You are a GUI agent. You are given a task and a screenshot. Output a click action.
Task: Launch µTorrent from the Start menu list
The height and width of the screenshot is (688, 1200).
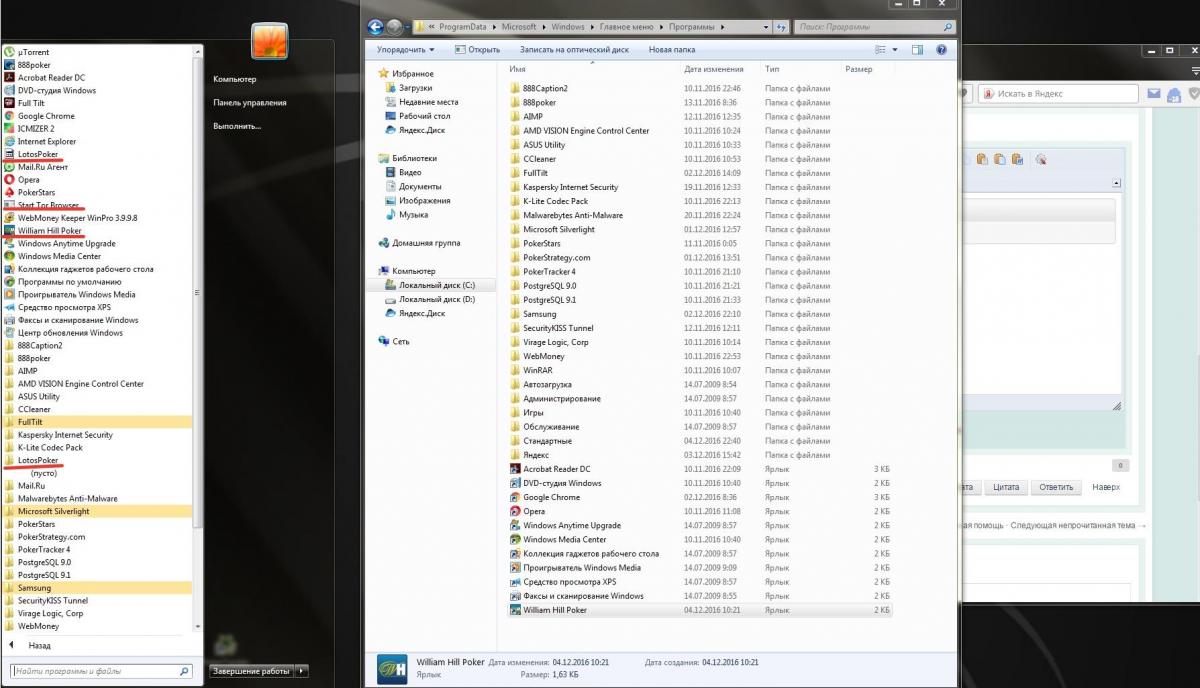pyautogui.click(x=33, y=52)
